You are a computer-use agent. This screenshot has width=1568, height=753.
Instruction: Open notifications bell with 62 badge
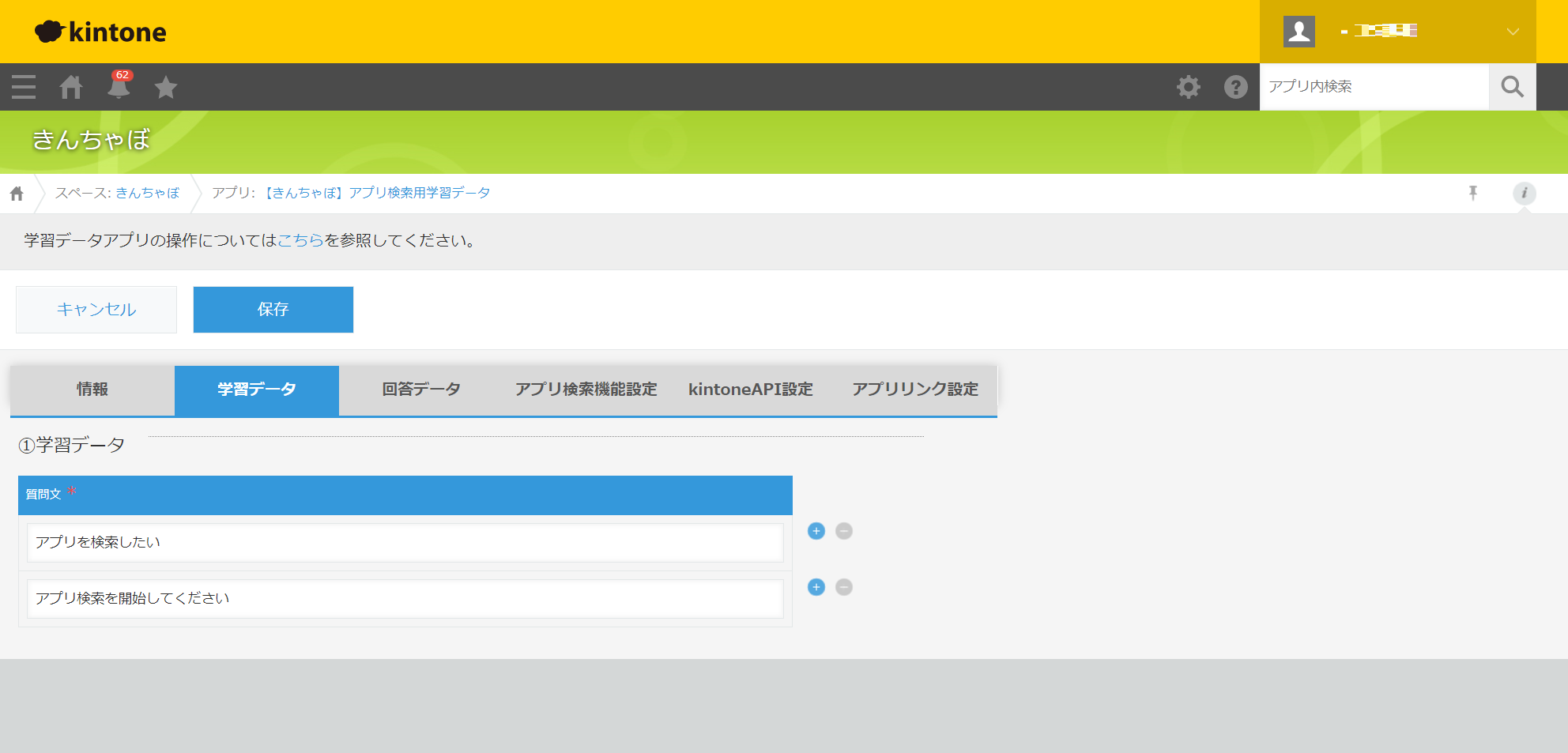point(119,87)
